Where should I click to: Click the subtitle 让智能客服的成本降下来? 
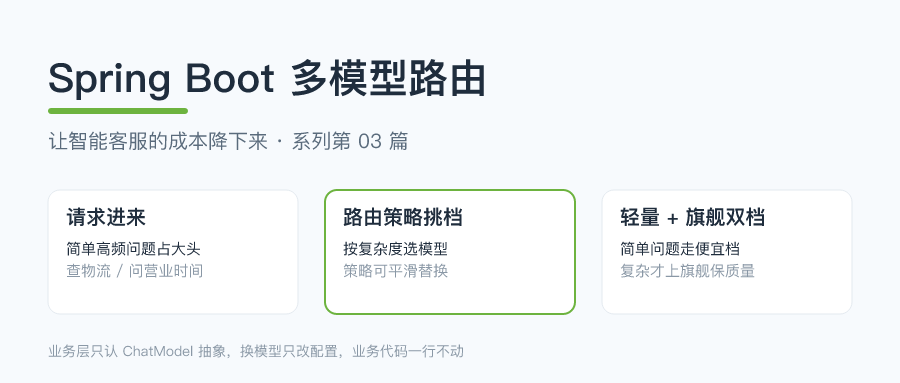(158, 141)
